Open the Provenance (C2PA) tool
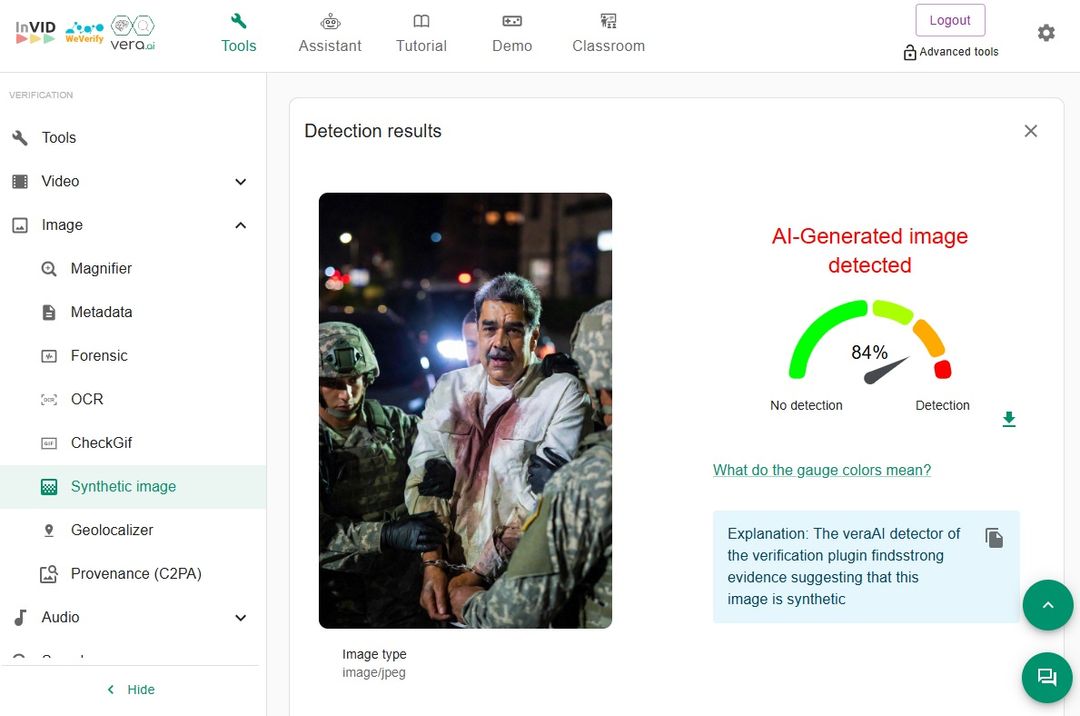 135,574
